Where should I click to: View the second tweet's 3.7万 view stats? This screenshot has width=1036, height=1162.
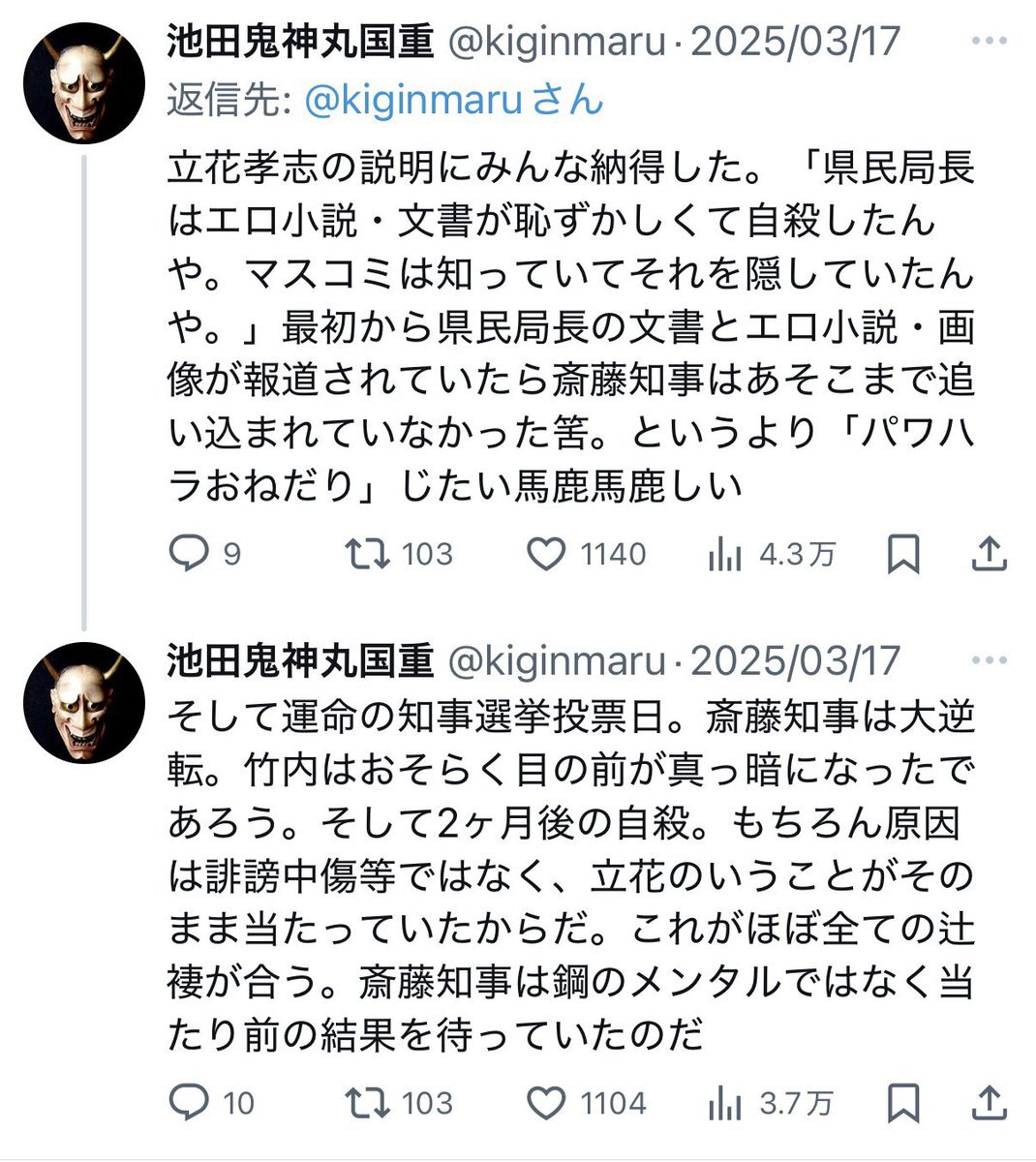tap(725, 1103)
